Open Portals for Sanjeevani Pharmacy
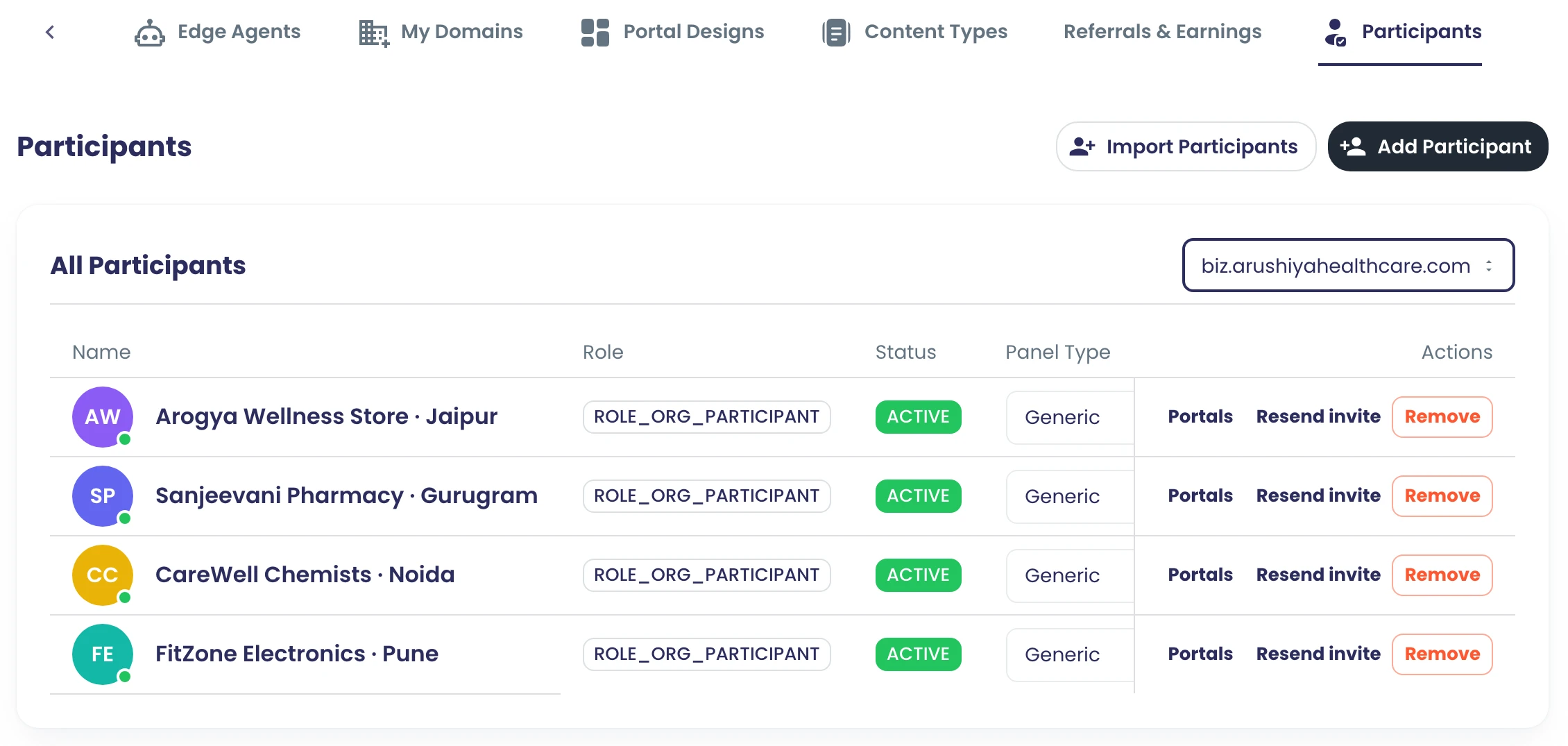The image size is (1568, 746). [1200, 495]
